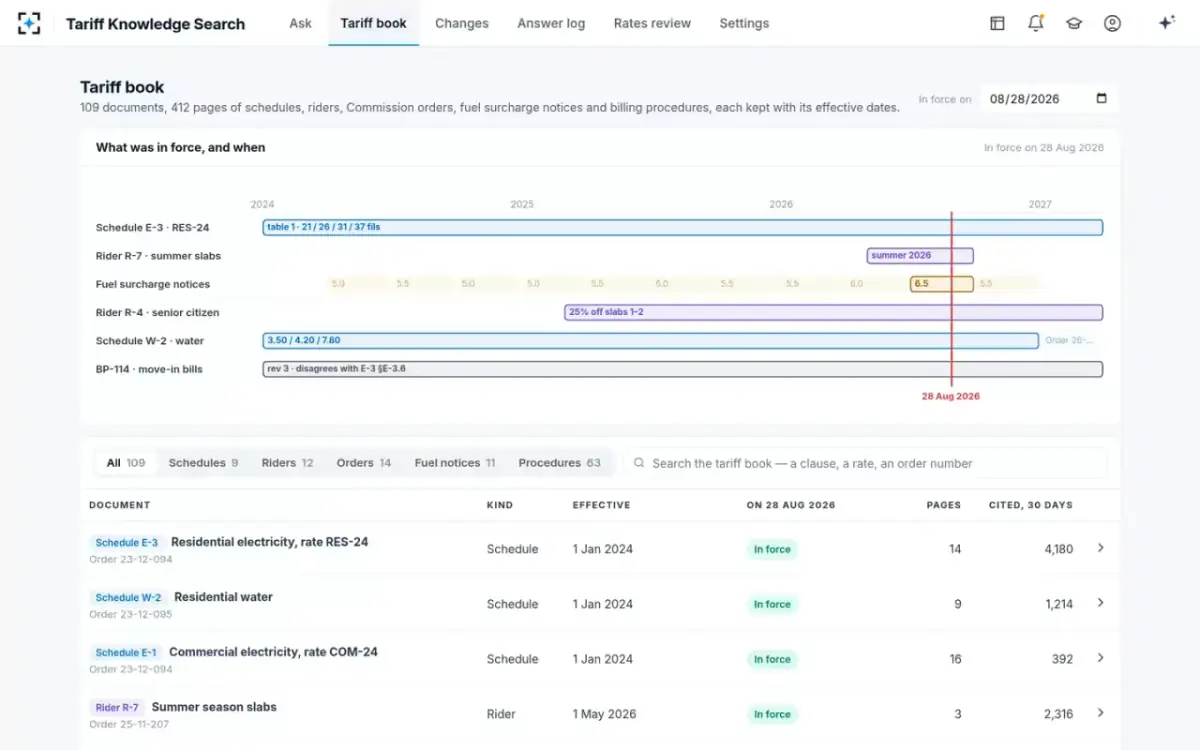This screenshot has height=750, width=1200.
Task: Select the summer 2026 rider bar
Action: [920, 256]
